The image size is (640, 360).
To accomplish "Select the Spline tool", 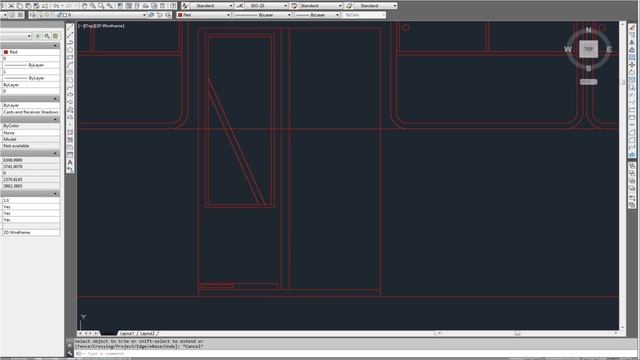I will tap(70, 87).
